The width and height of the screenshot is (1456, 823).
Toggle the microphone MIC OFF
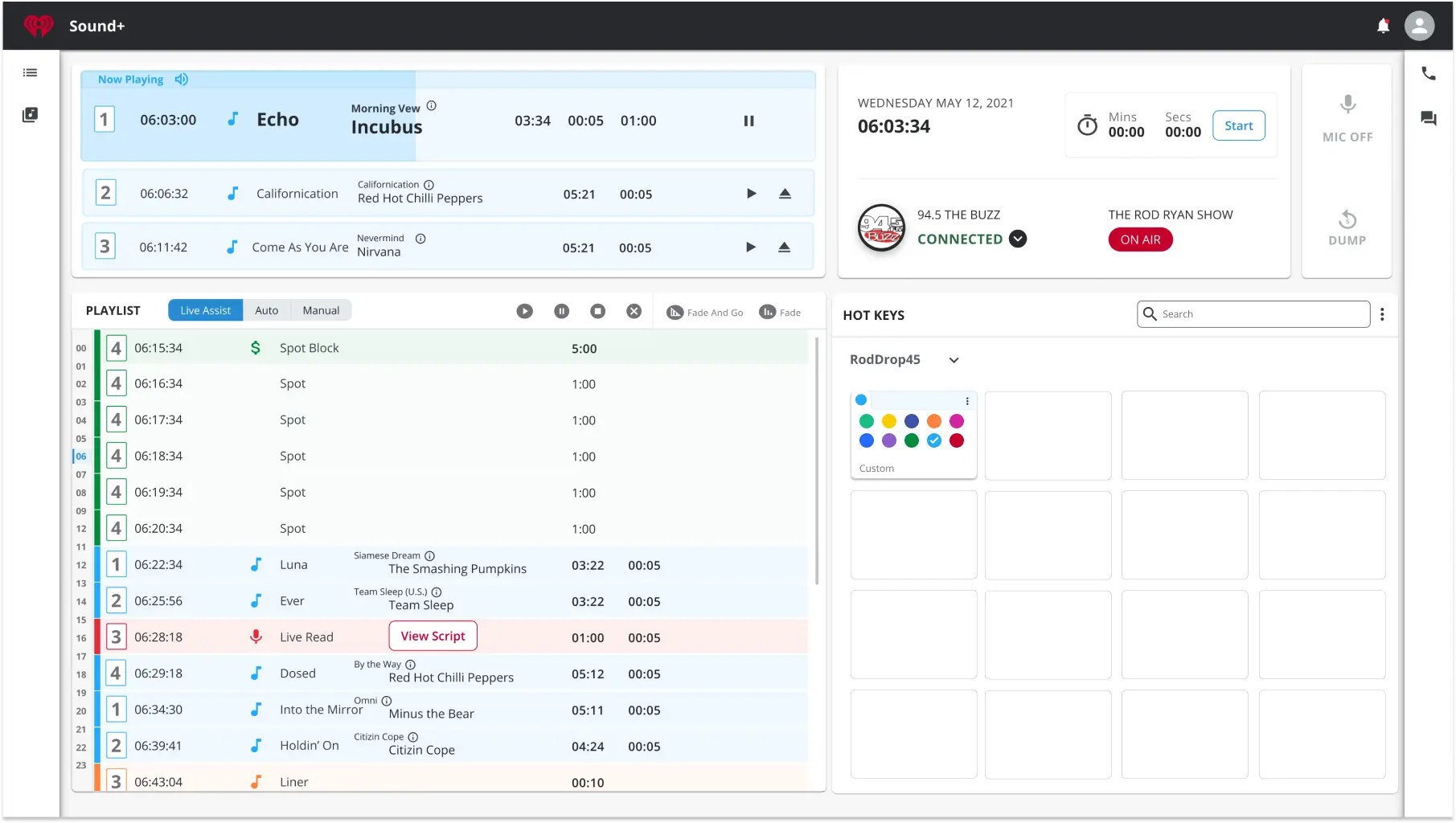coord(1347,118)
